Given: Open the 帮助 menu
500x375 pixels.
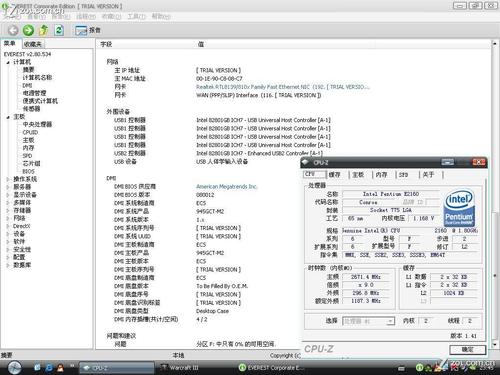Looking at the screenshot, I should [161, 16].
